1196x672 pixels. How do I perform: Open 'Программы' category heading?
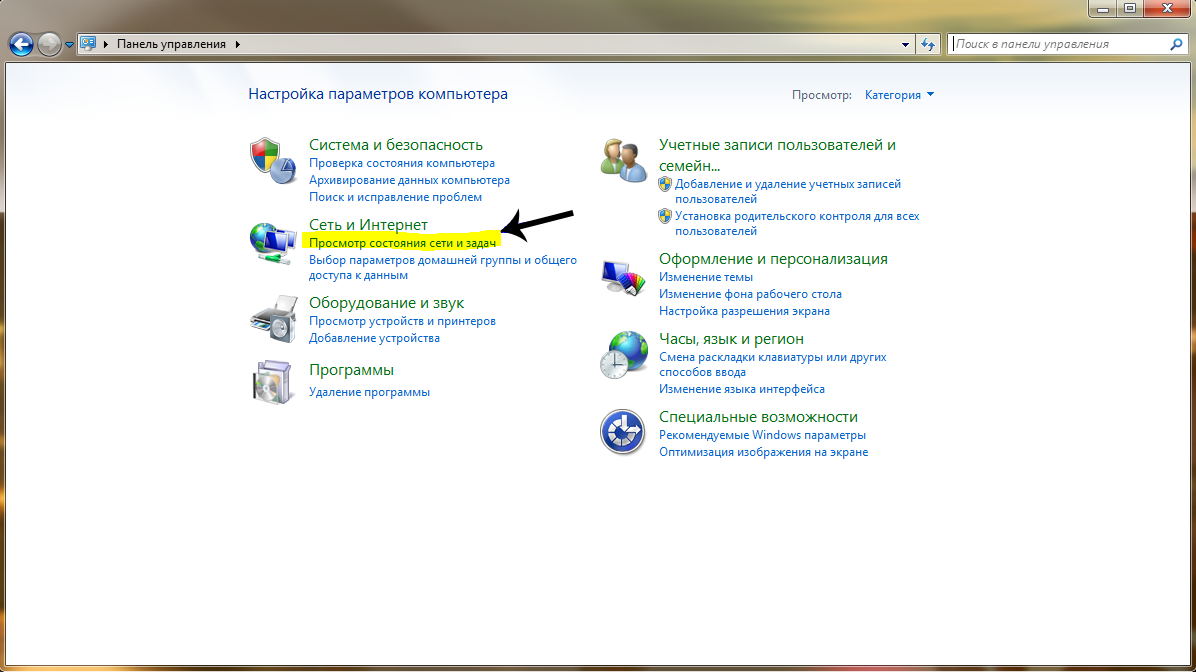pos(352,370)
